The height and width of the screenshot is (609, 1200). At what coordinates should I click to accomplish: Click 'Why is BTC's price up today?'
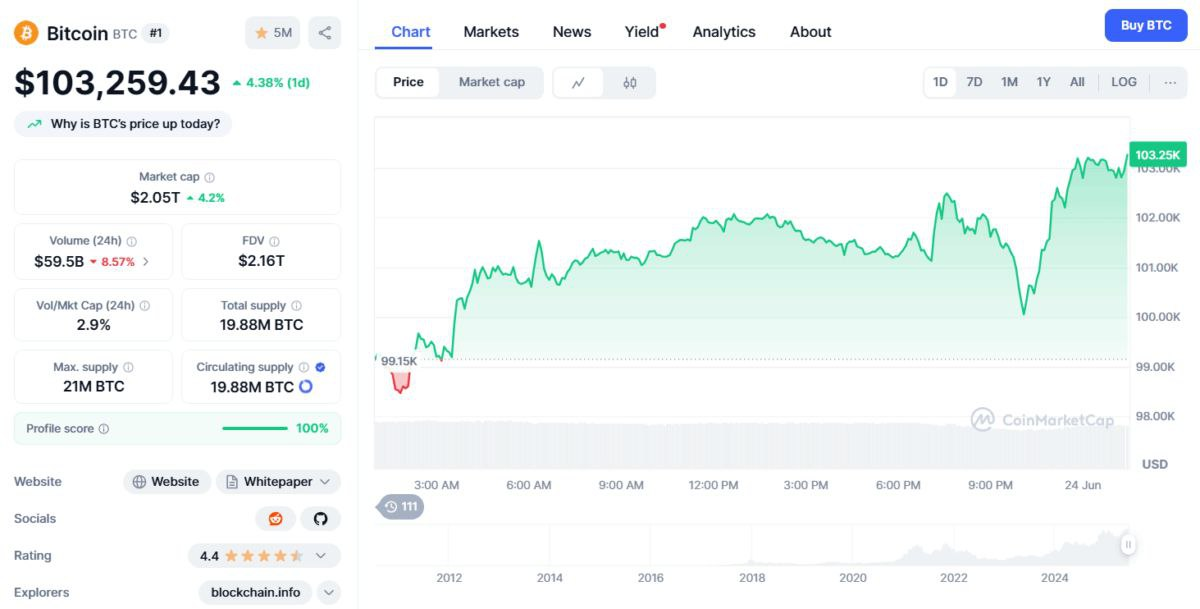point(123,124)
